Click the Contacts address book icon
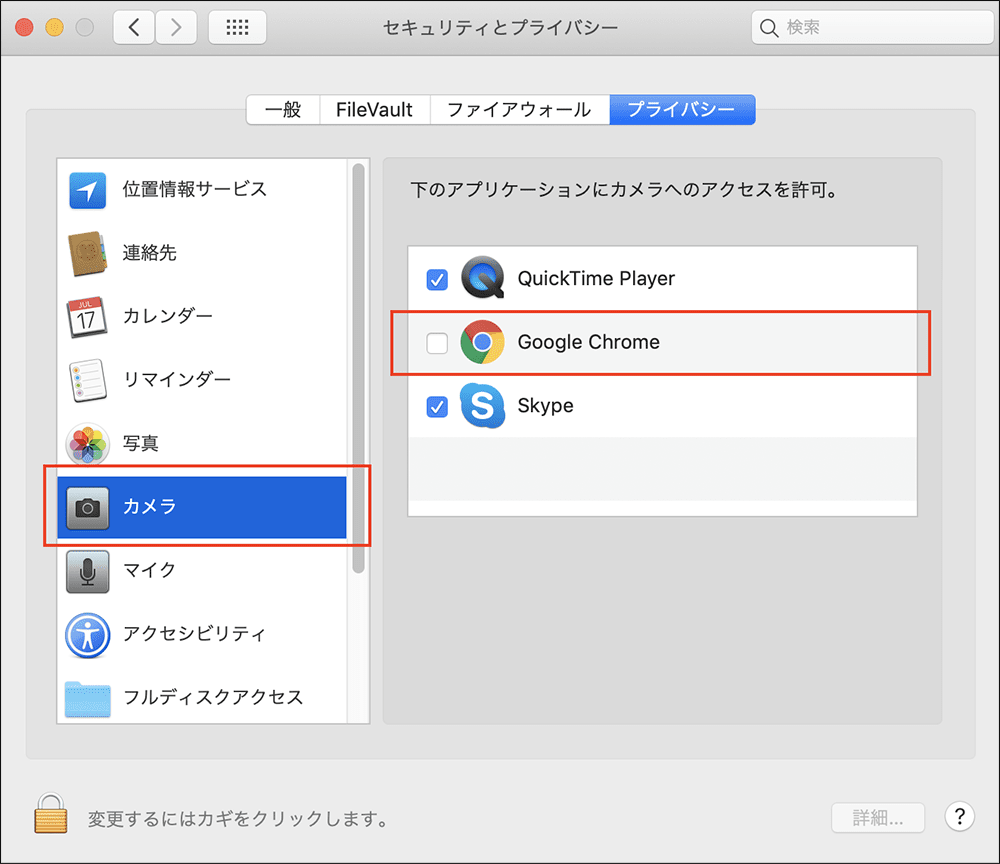The width and height of the screenshot is (1000, 864). point(87,253)
